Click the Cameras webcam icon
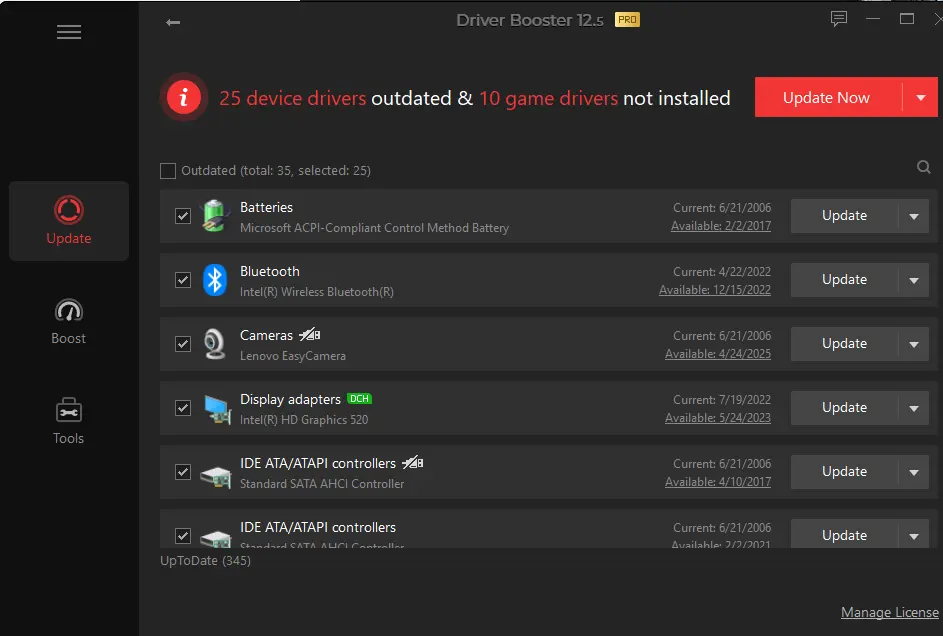The width and height of the screenshot is (943, 636). [214, 344]
